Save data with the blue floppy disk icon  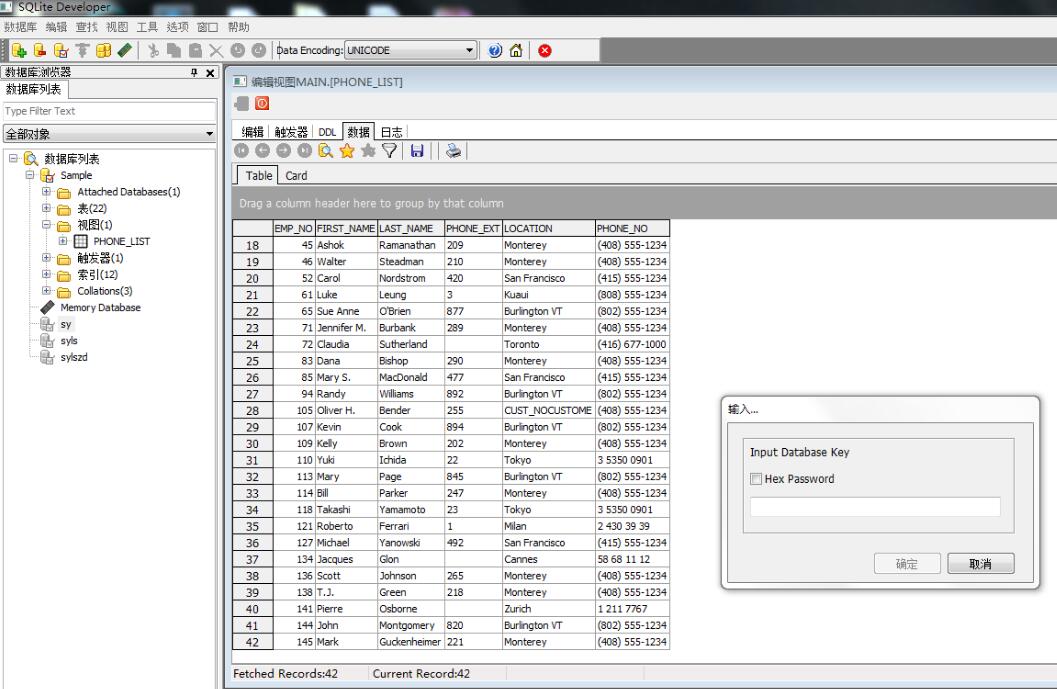click(417, 151)
